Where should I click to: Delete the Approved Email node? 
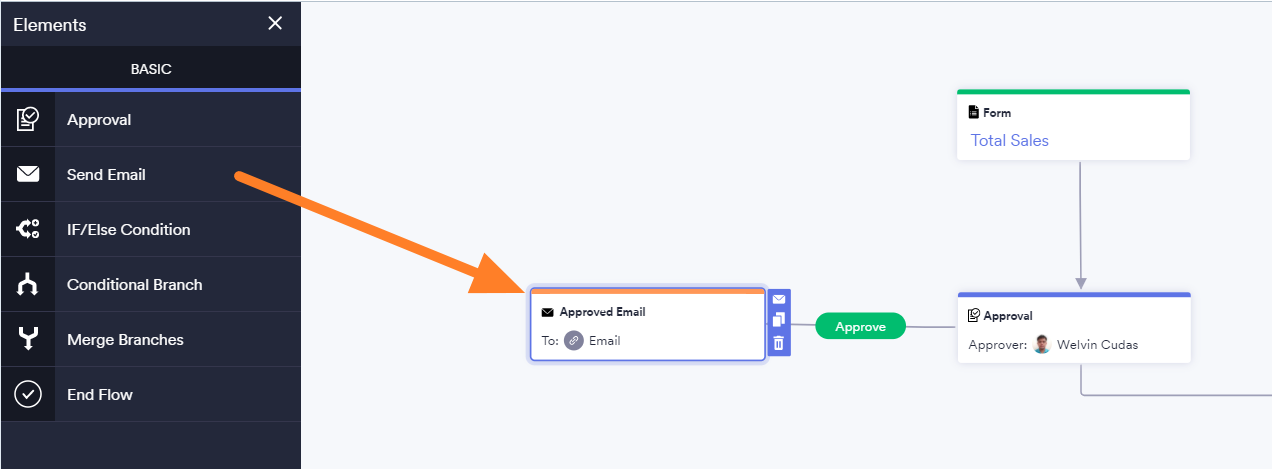[x=779, y=343]
